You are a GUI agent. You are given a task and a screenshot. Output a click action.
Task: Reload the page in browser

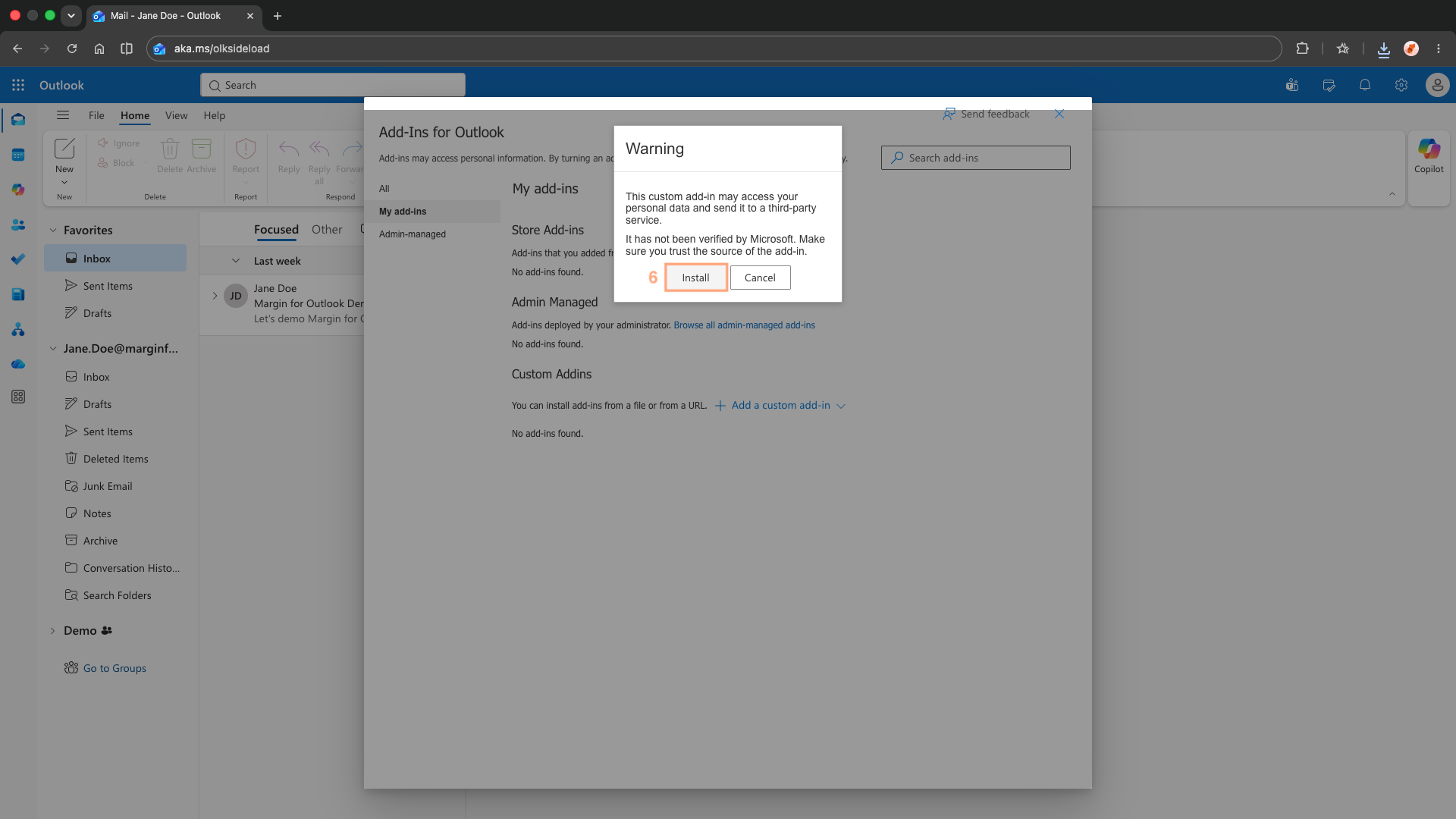pos(72,49)
